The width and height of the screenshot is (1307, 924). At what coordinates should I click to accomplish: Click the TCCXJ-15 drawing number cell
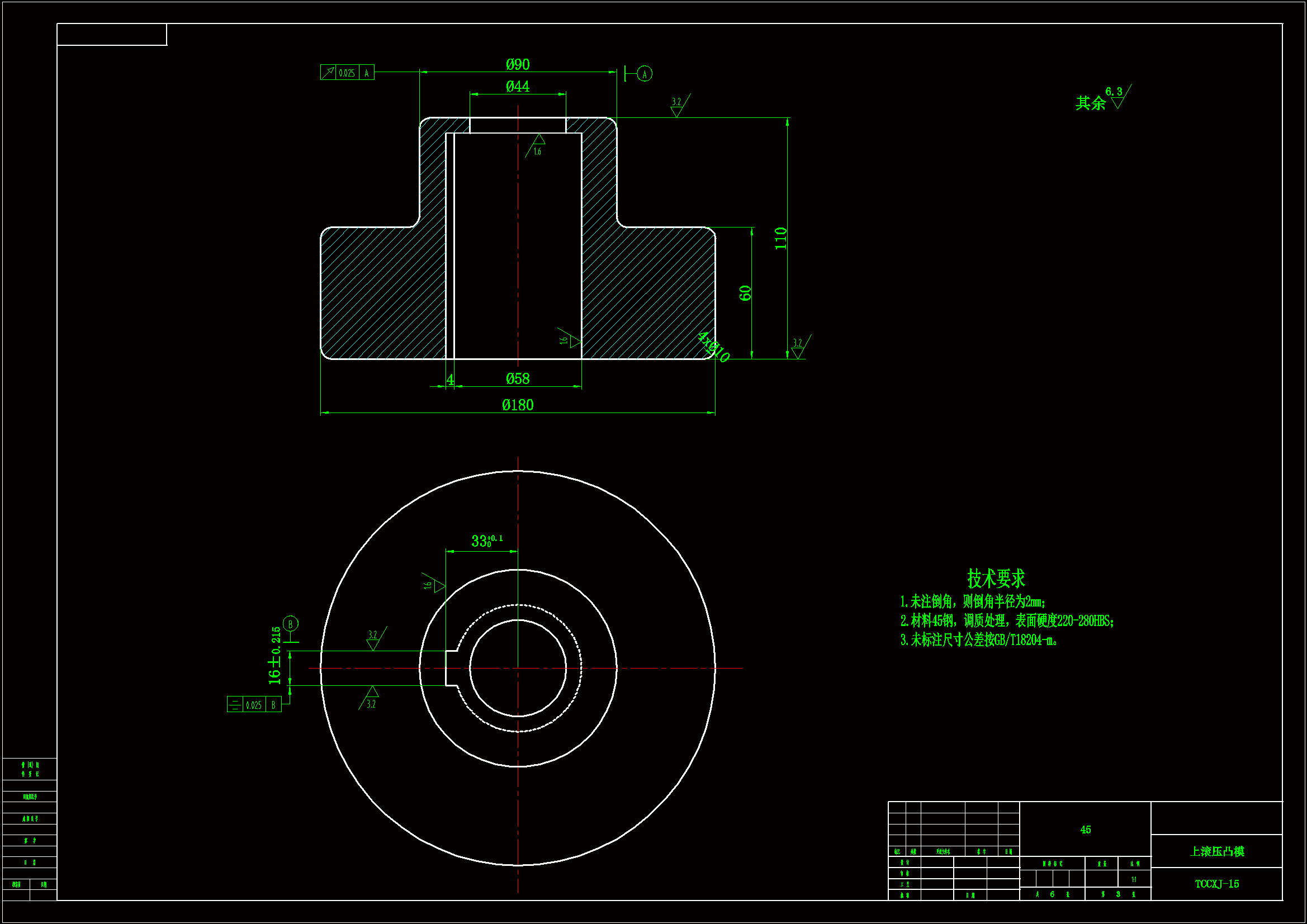1216,884
